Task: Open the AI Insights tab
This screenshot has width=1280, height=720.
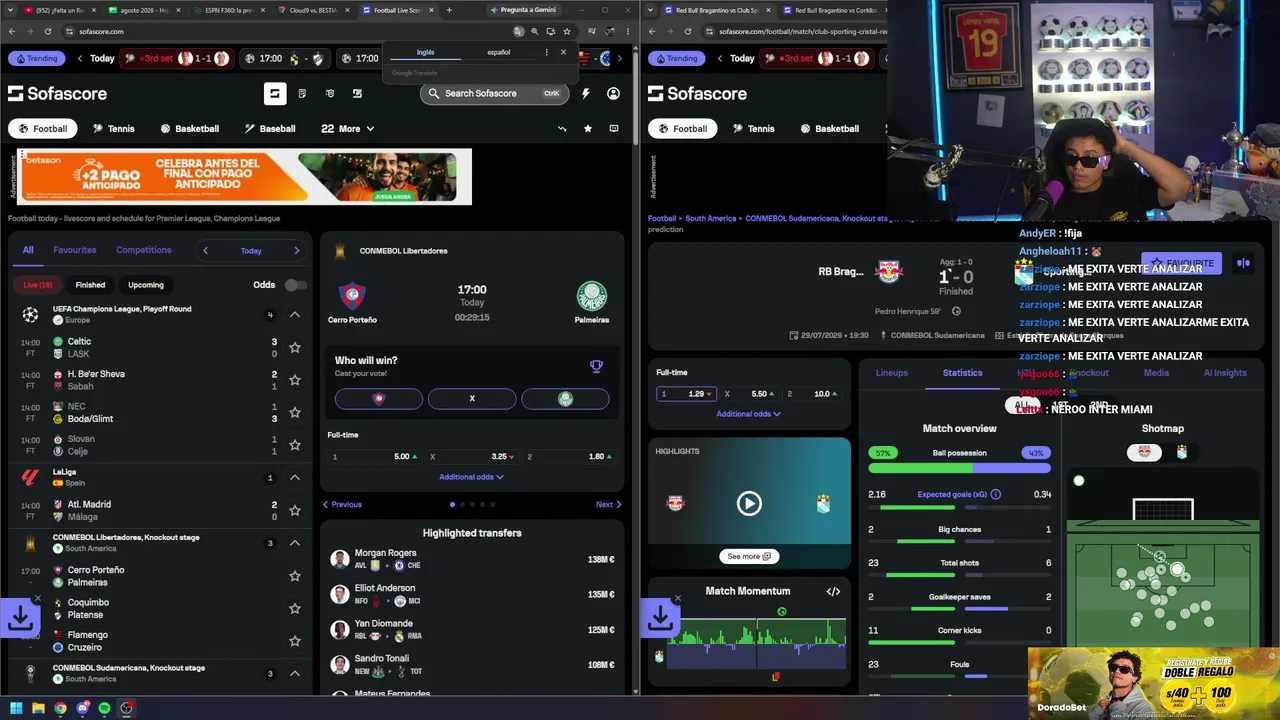Action: pos(1225,373)
